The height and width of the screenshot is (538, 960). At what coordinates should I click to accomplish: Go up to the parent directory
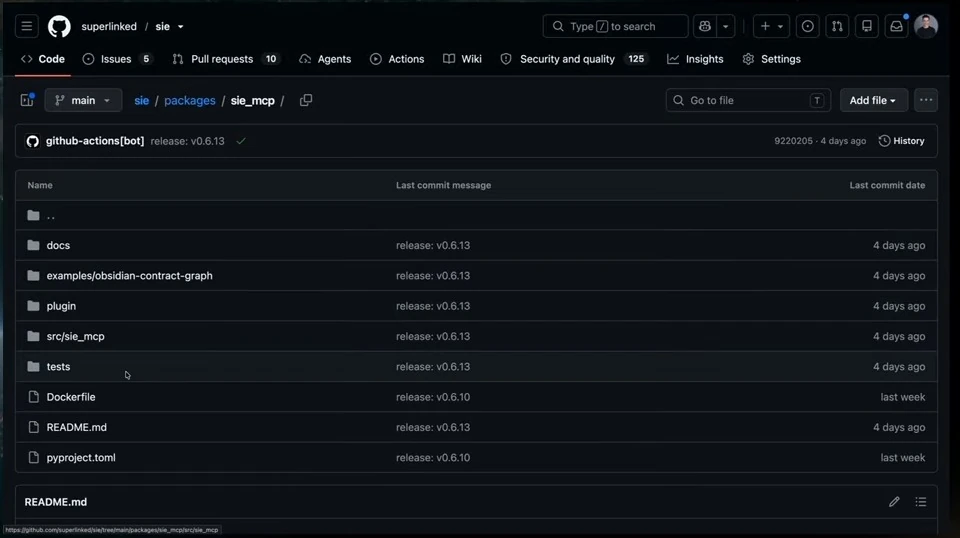point(51,215)
